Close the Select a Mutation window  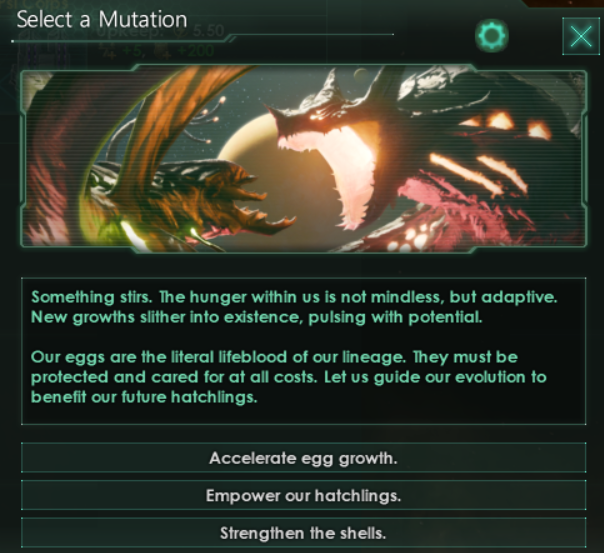(x=580, y=37)
